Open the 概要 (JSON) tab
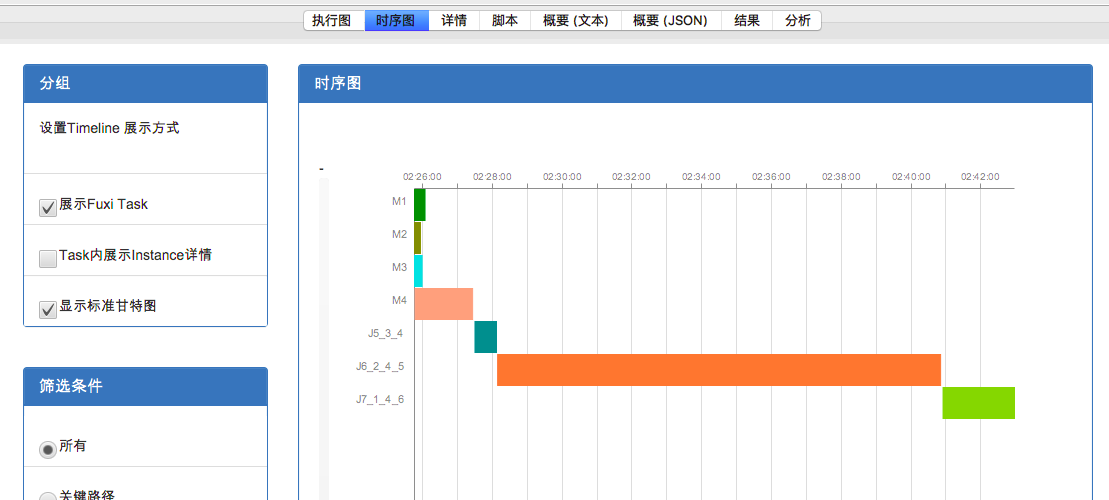The image size is (1109, 500). pyautogui.click(x=670, y=21)
